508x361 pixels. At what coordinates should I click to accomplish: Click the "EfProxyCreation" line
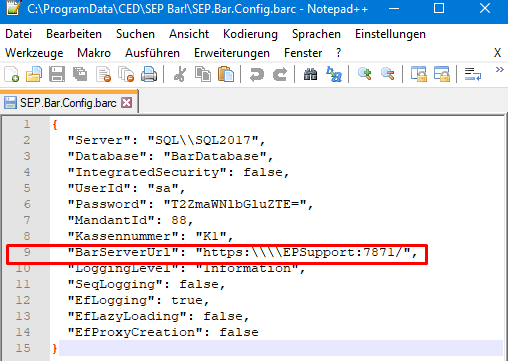pyautogui.click(x=163, y=332)
